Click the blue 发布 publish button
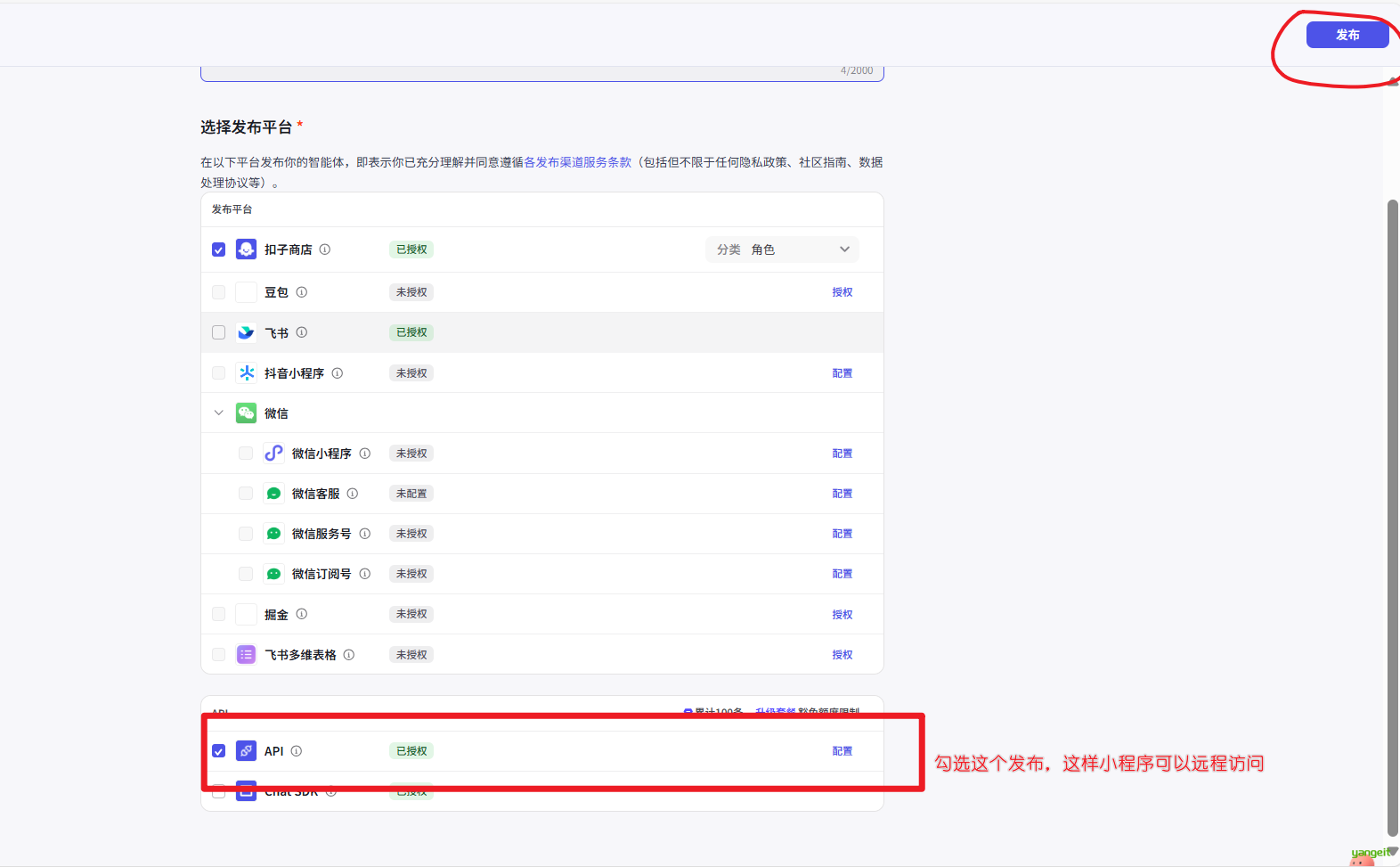The width and height of the screenshot is (1400, 867). (1347, 35)
